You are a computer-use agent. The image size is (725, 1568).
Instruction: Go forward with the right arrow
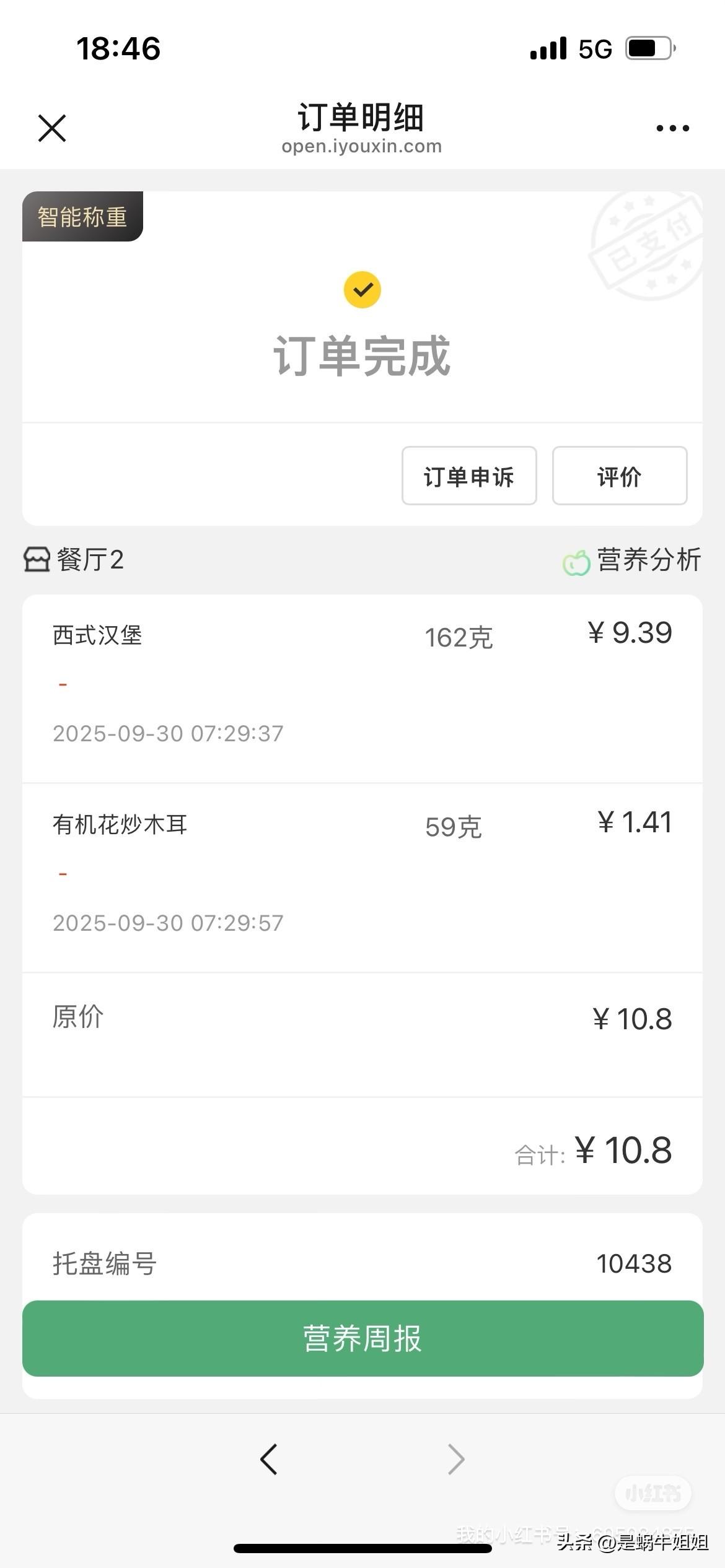[x=456, y=1460]
